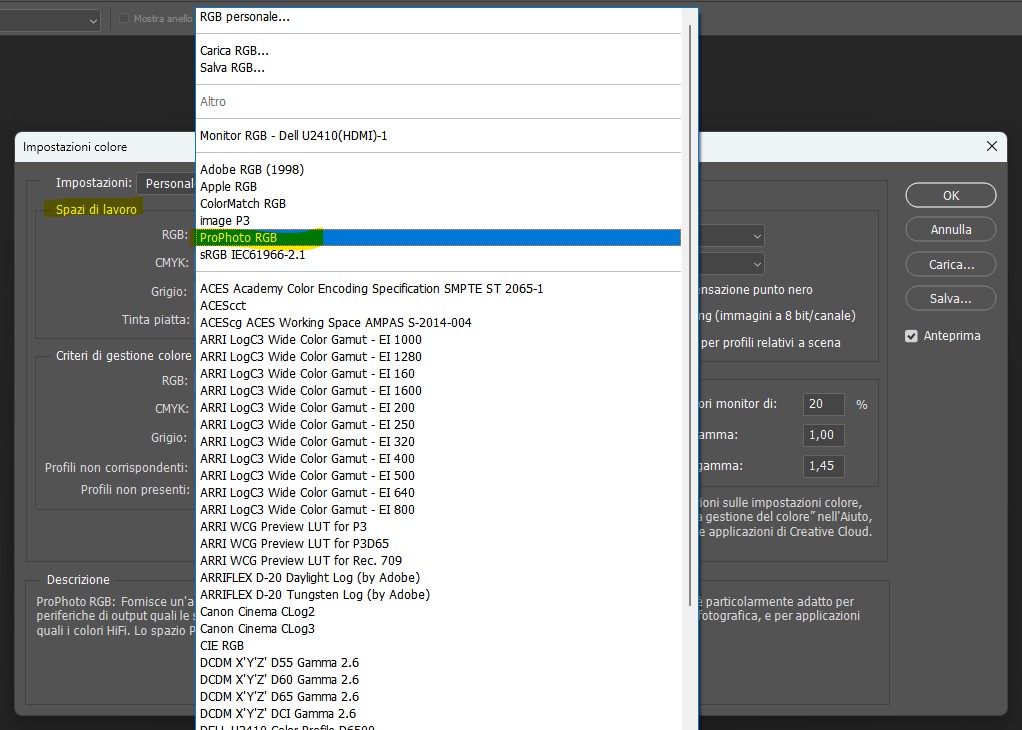1022x730 pixels.
Task: Select ARRI LogC3 Wide Color Gamut - EI 250
Action: pos(438,424)
